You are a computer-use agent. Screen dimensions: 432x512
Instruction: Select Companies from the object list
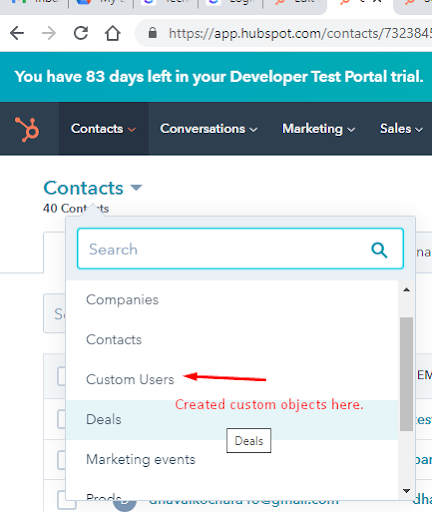click(x=232, y=300)
